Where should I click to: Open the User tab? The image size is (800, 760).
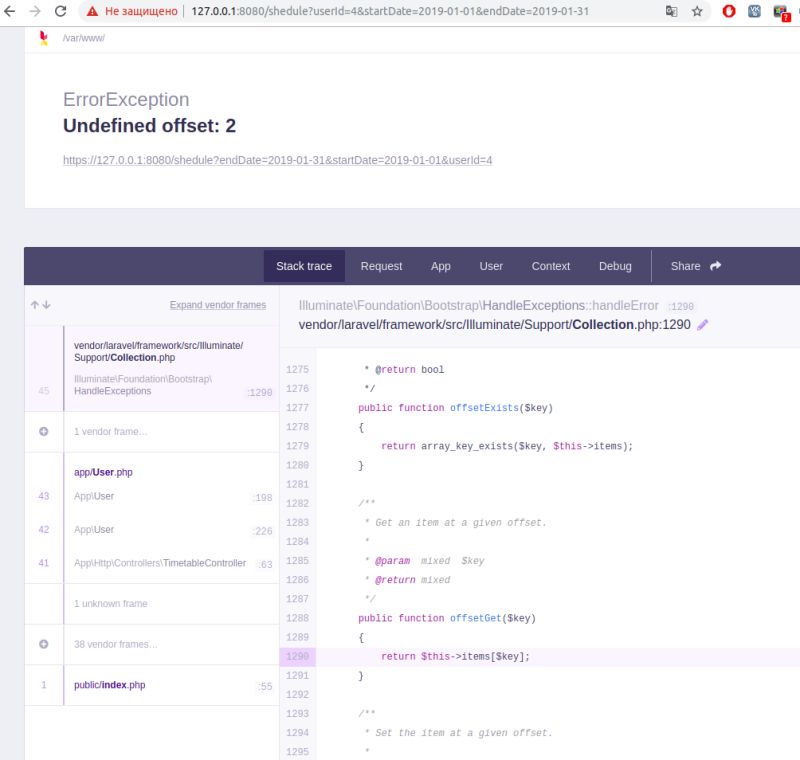(x=491, y=266)
